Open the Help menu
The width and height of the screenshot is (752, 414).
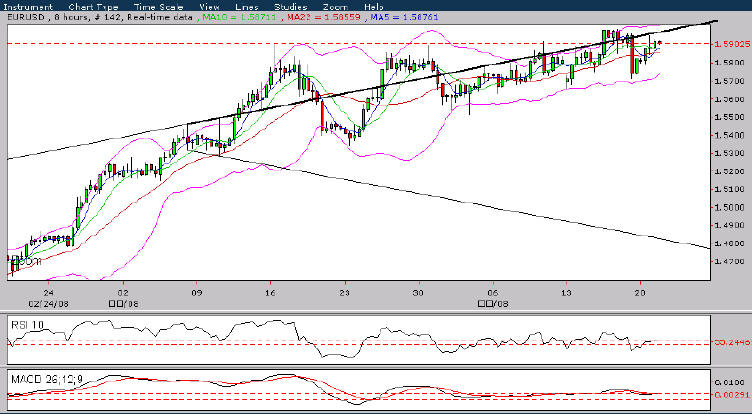point(374,7)
